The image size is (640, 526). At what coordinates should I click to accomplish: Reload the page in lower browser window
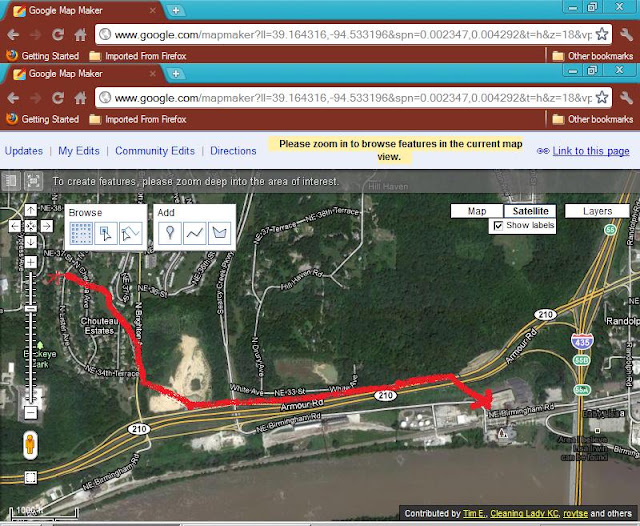click(58, 98)
